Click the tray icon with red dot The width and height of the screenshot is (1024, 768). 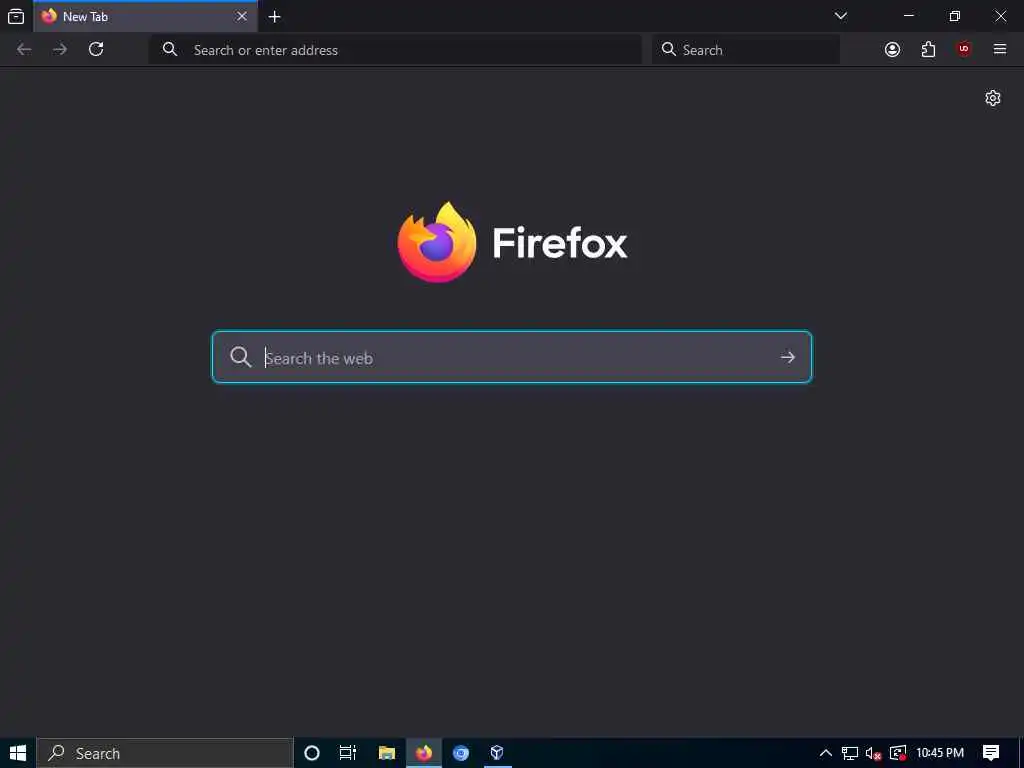(898, 753)
